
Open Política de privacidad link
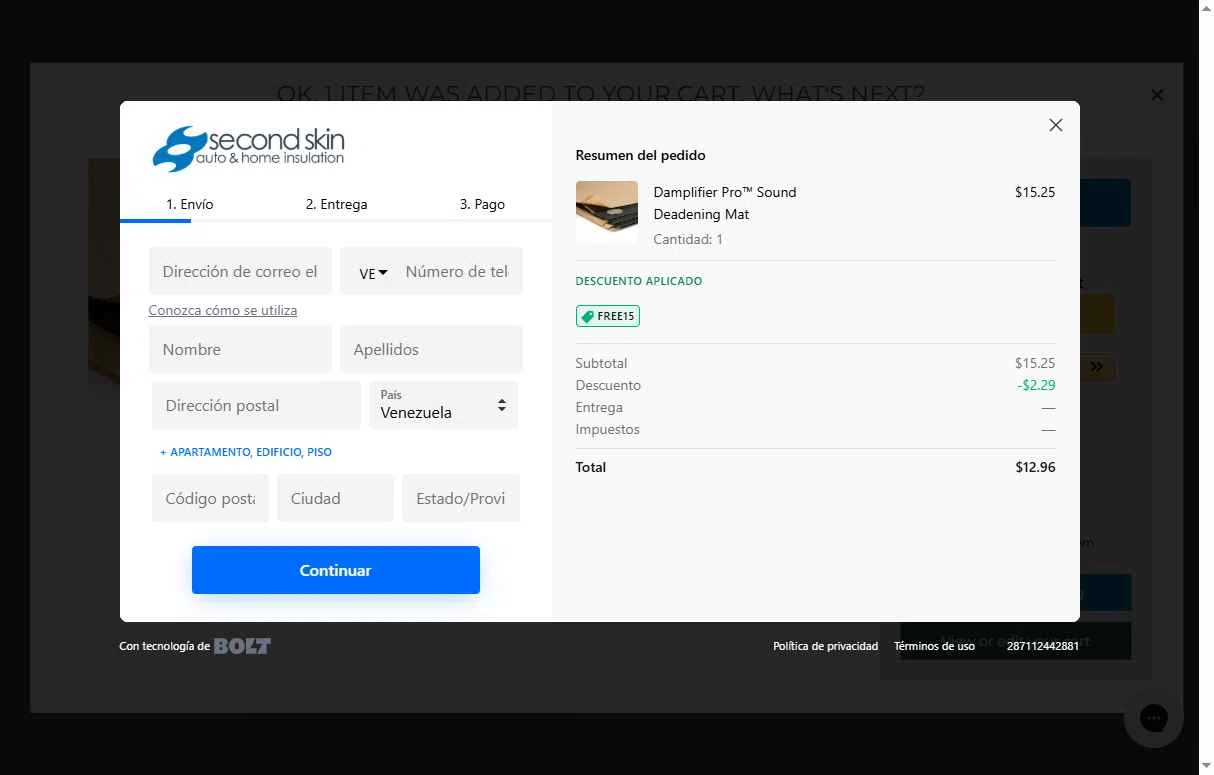point(825,646)
